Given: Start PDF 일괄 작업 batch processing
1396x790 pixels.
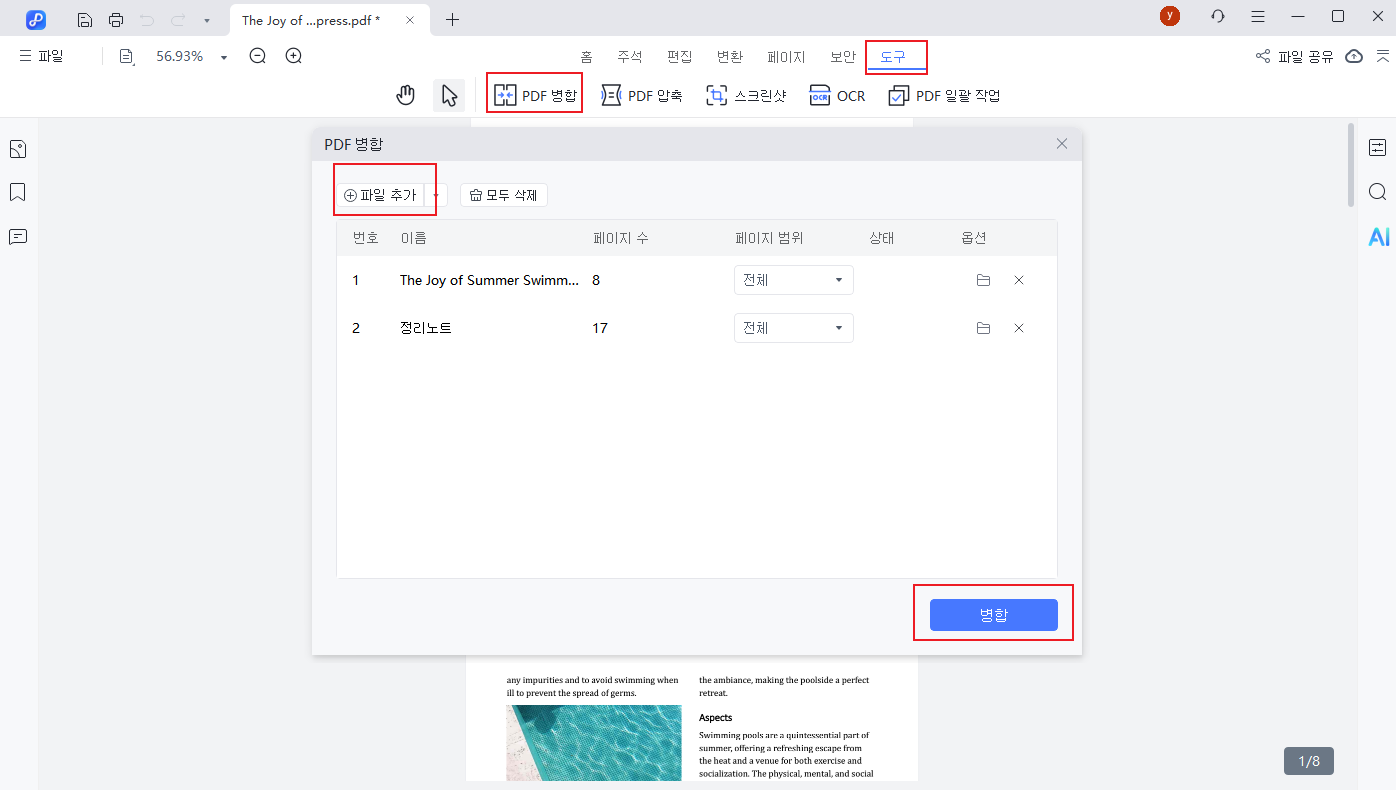Looking at the screenshot, I should point(943,95).
